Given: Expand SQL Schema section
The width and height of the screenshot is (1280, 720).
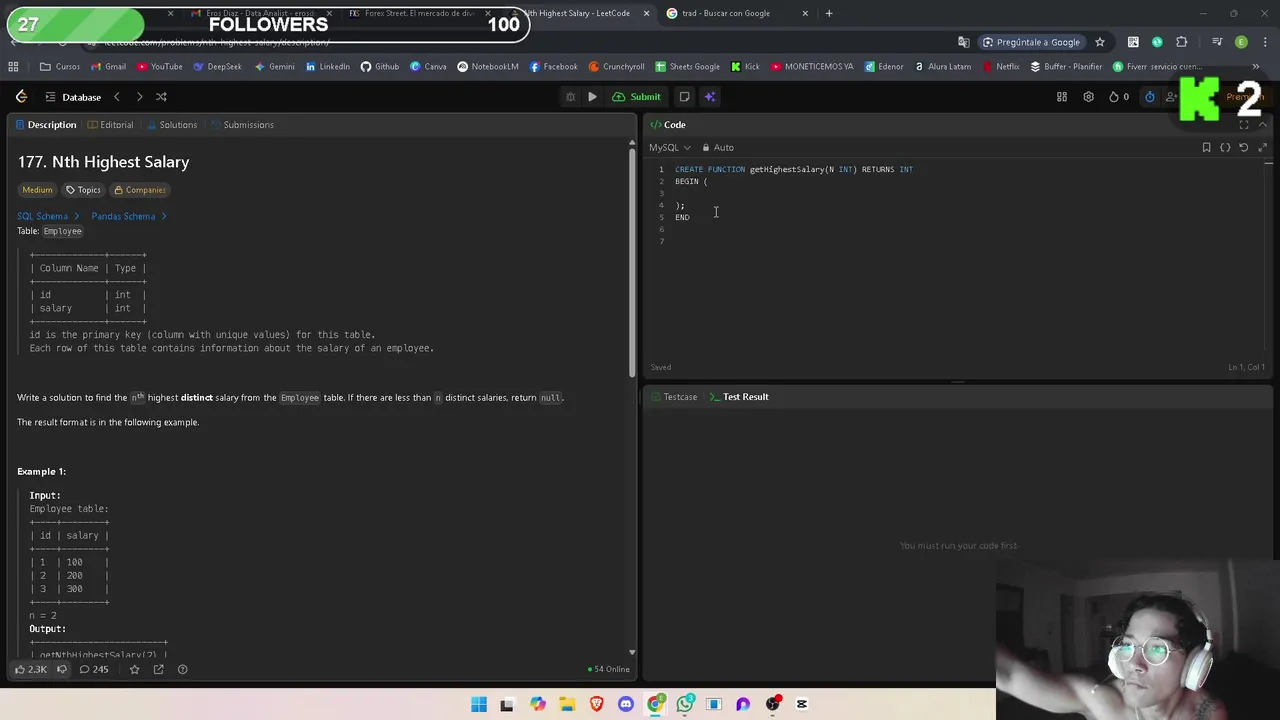Looking at the screenshot, I should tap(47, 216).
